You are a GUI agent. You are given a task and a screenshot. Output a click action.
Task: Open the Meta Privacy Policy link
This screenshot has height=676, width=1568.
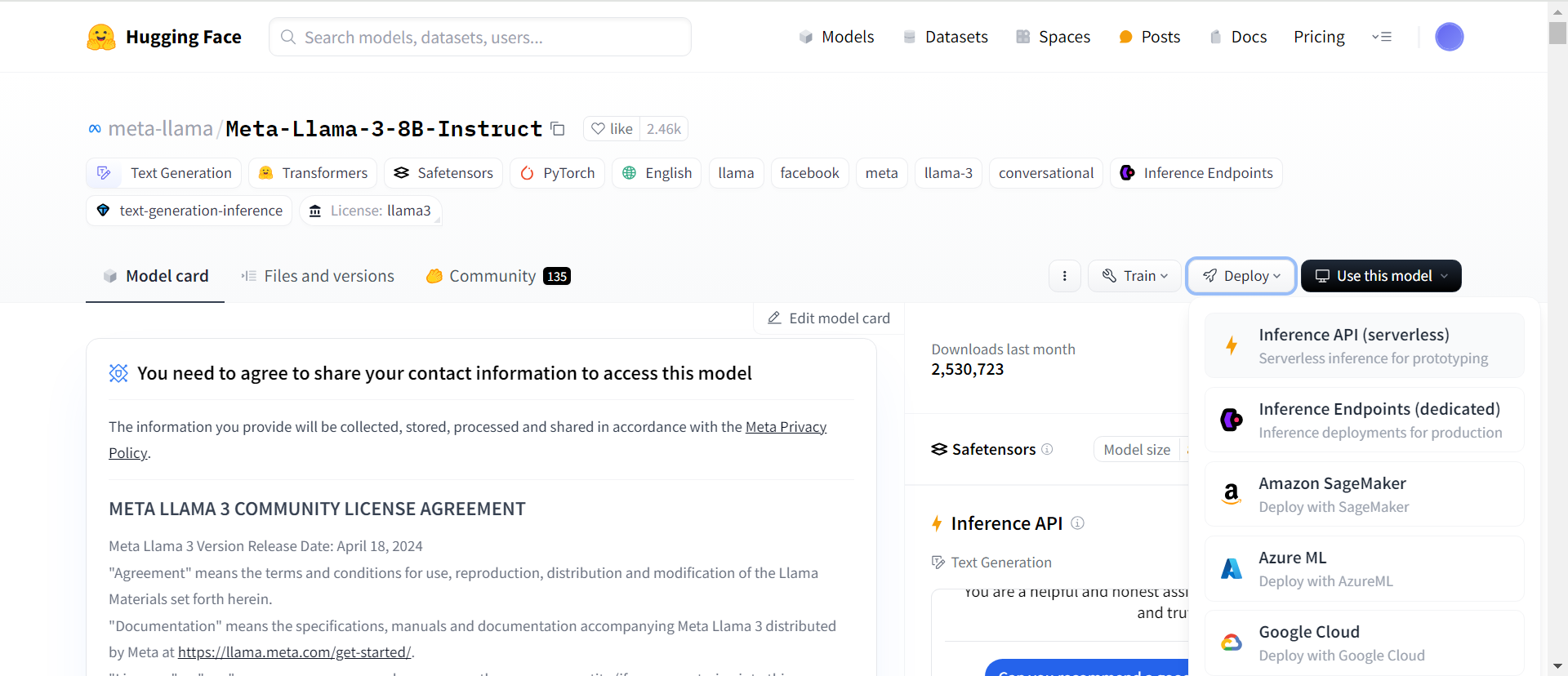[786, 427]
